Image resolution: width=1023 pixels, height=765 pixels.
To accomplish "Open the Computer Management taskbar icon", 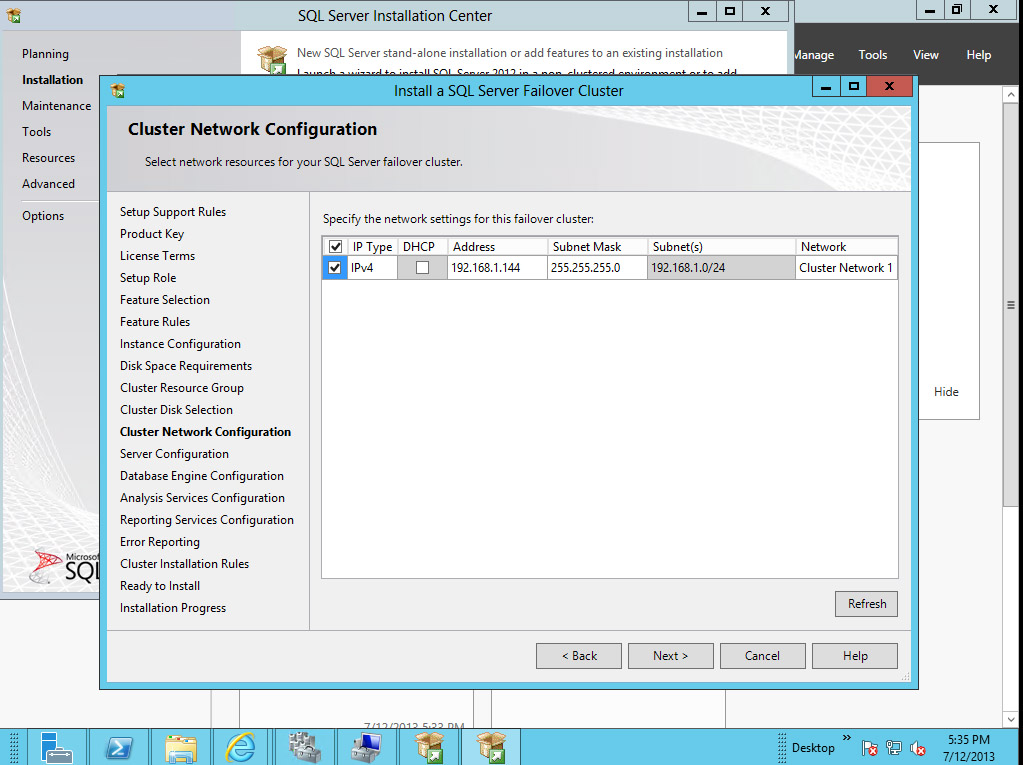I will (x=366, y=746).
